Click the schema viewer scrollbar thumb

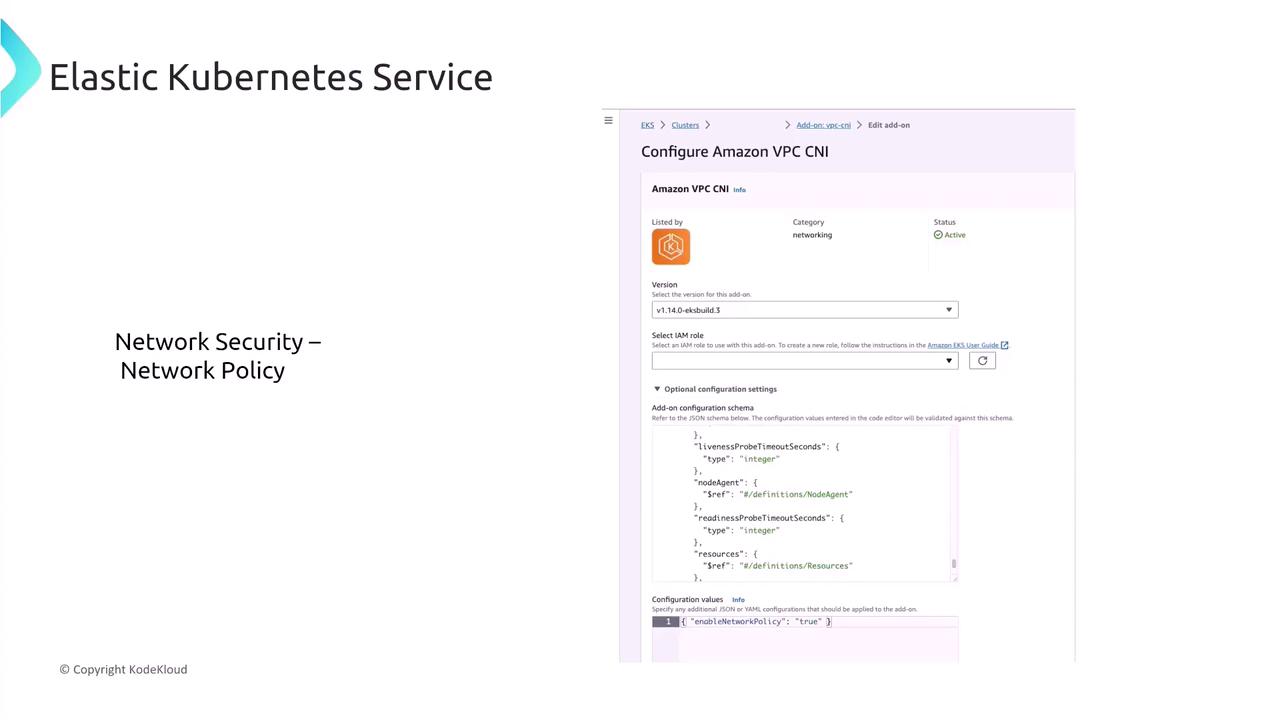[954, 564]
